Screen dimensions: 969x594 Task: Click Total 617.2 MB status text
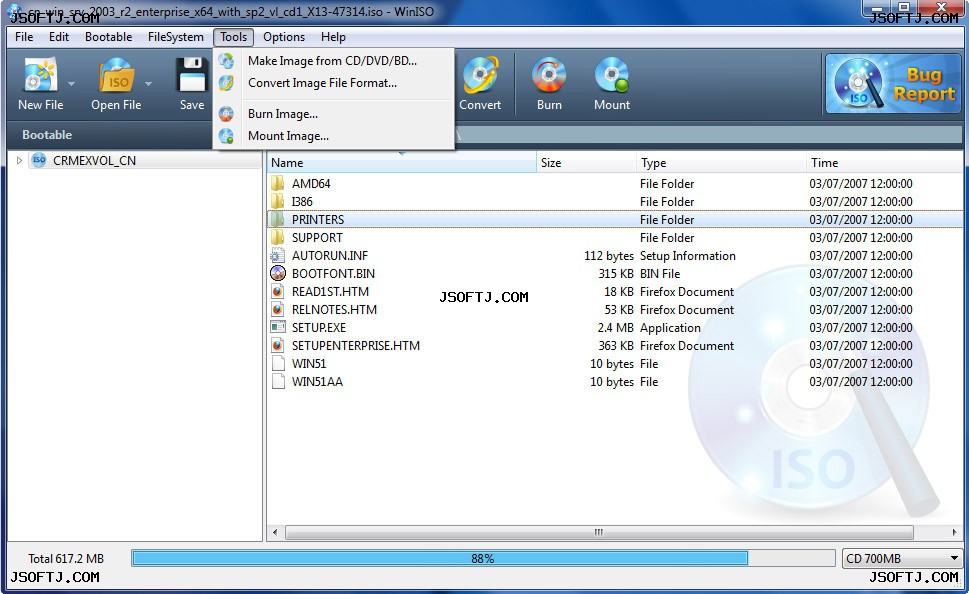pyautogui.click(x=66, y=559)
